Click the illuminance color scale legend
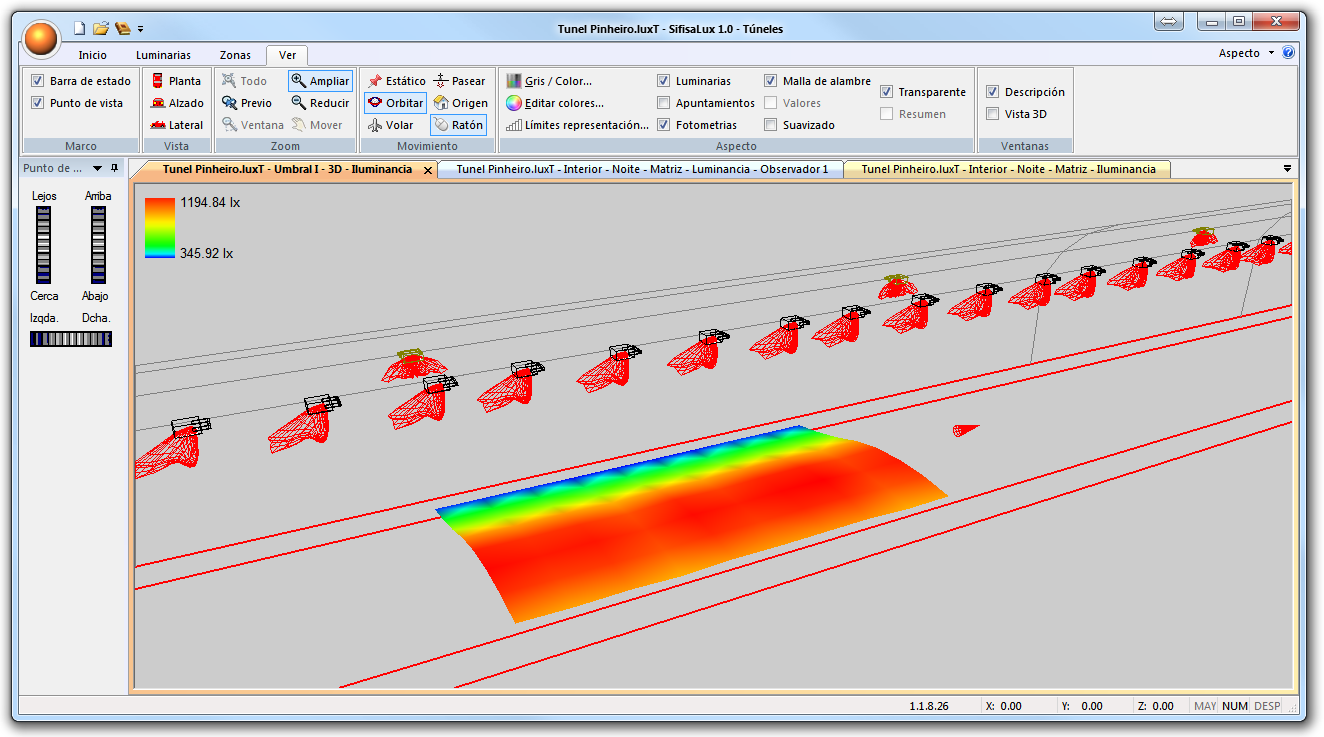 point(160,228)
